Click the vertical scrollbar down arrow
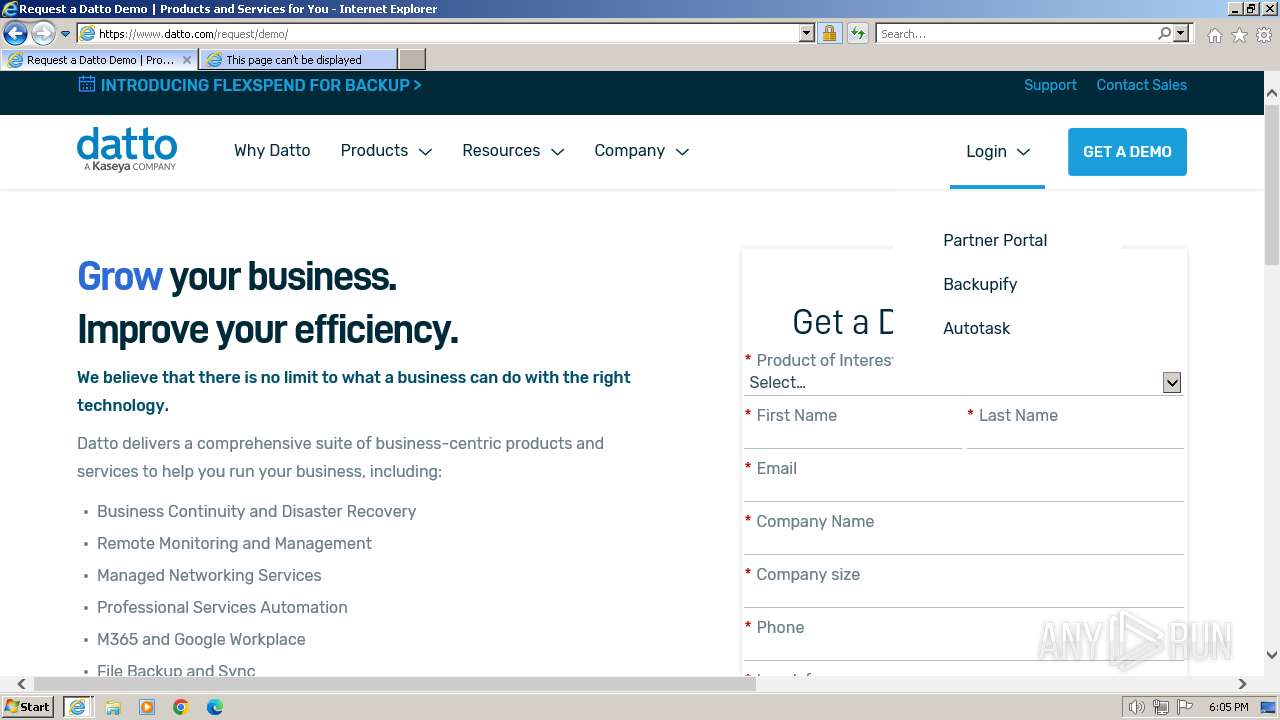 click(x=1272, y=655)
